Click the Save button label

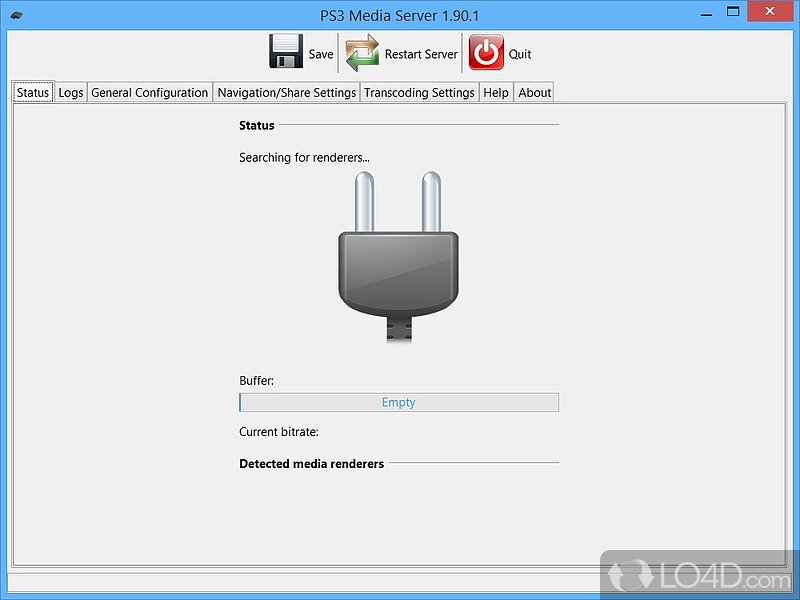(321, 54)
